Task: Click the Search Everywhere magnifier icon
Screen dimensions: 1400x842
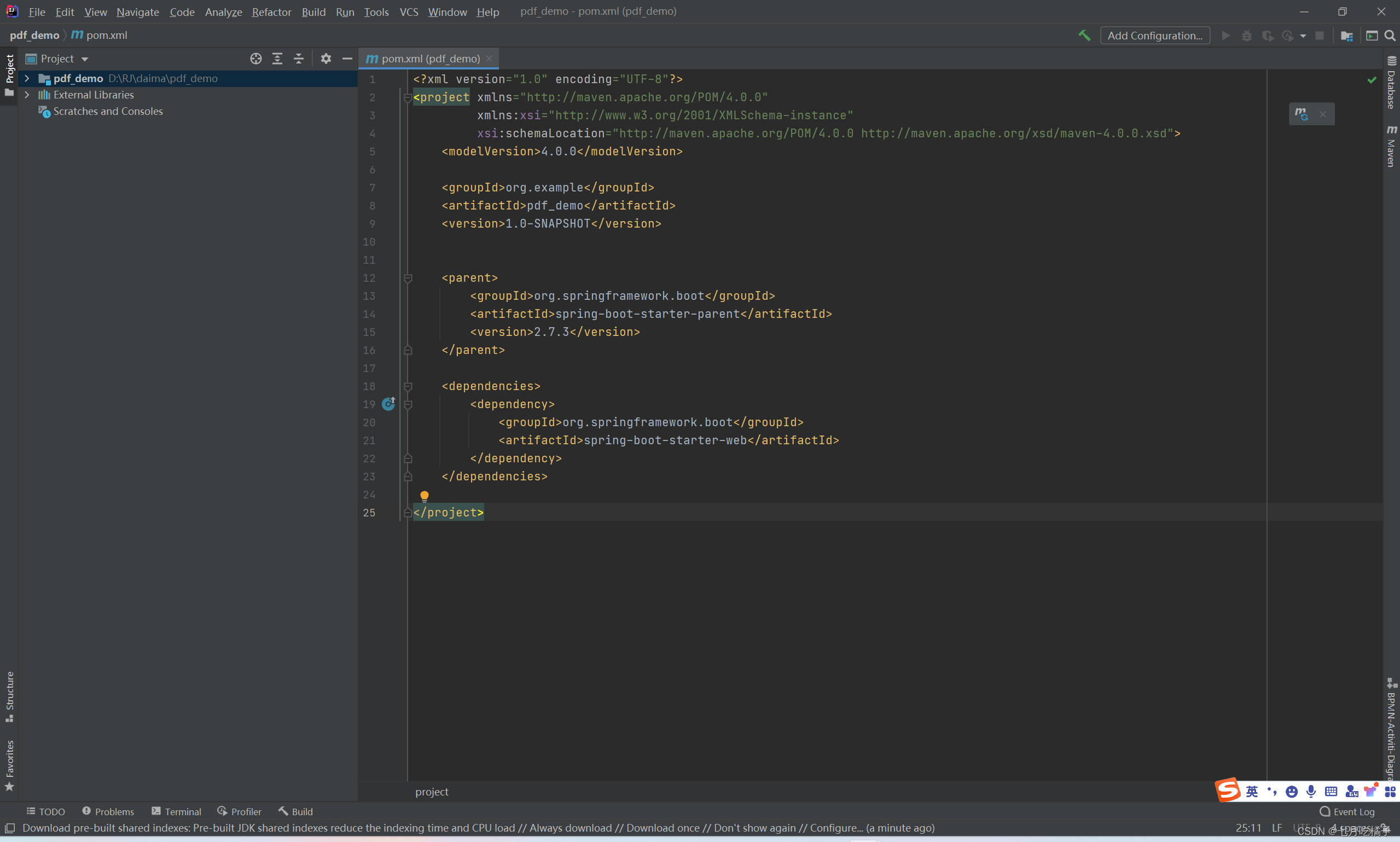Action: point(1390,35)
